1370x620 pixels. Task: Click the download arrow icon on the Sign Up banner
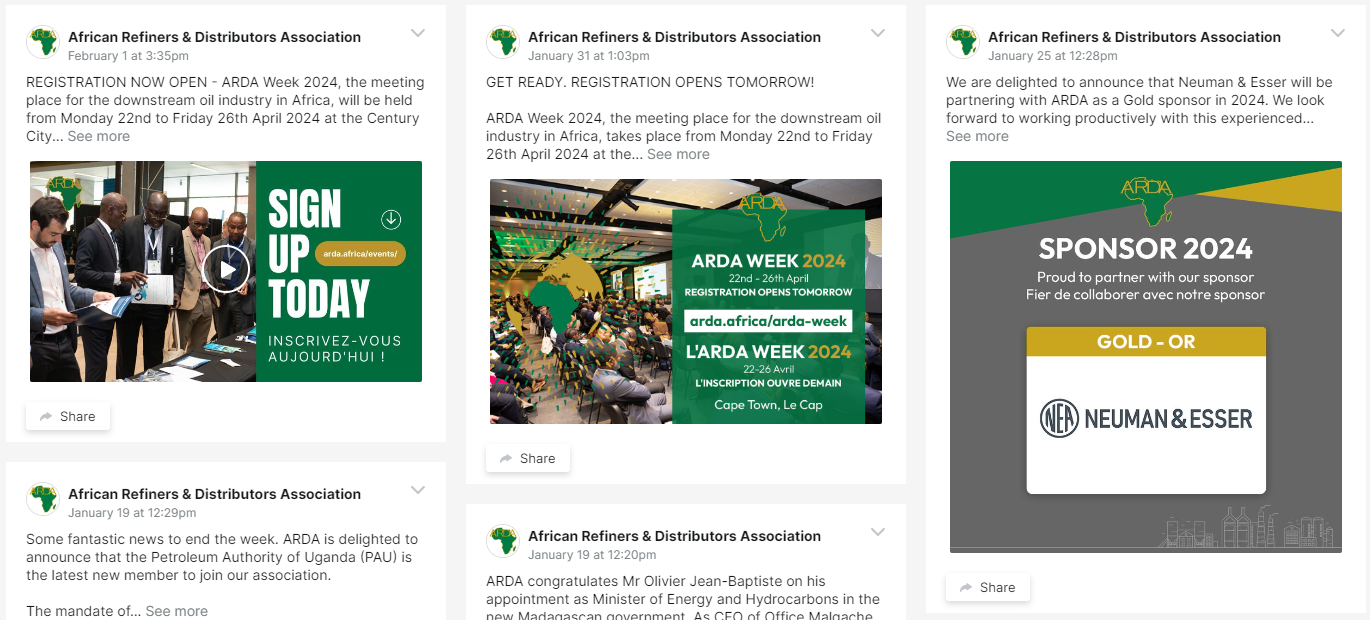pyautogui.click(x=391, y=219)
